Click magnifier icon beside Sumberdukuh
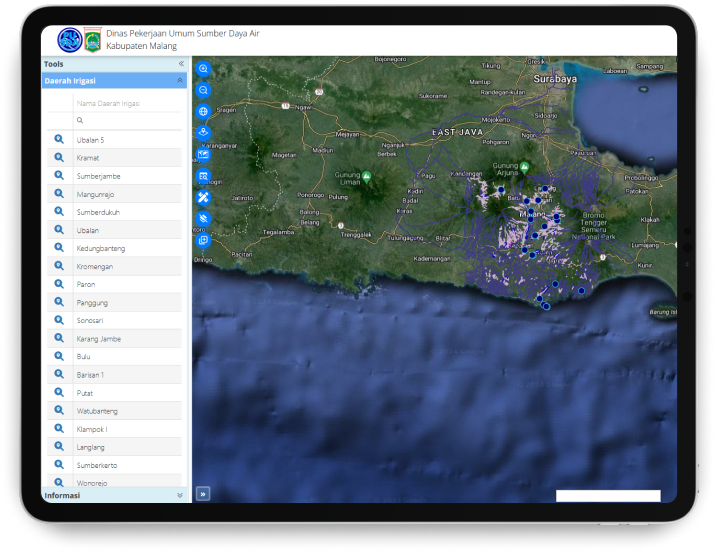 (59, 212)
